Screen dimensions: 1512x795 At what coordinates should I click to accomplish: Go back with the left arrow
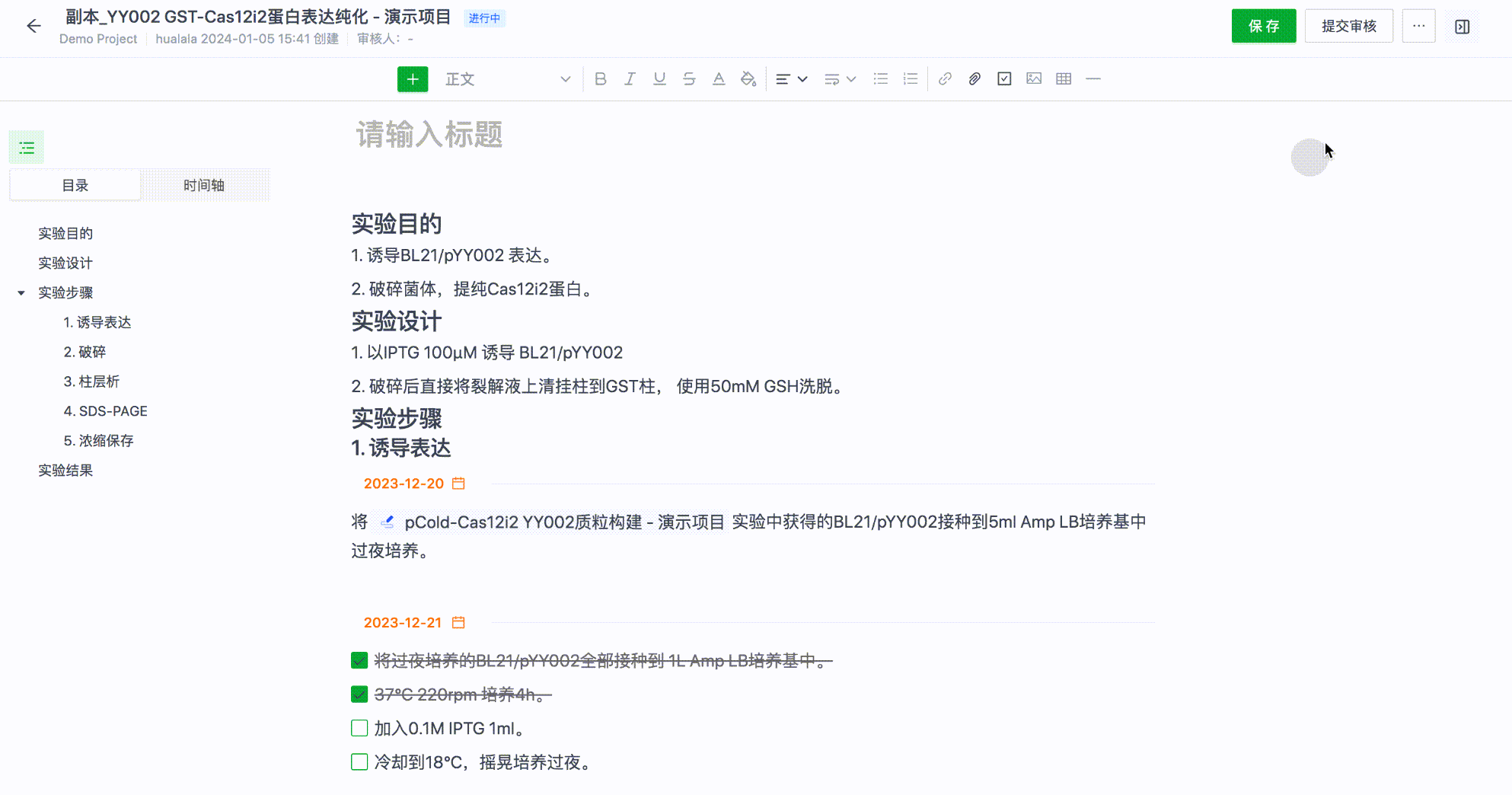click(33, 27)
